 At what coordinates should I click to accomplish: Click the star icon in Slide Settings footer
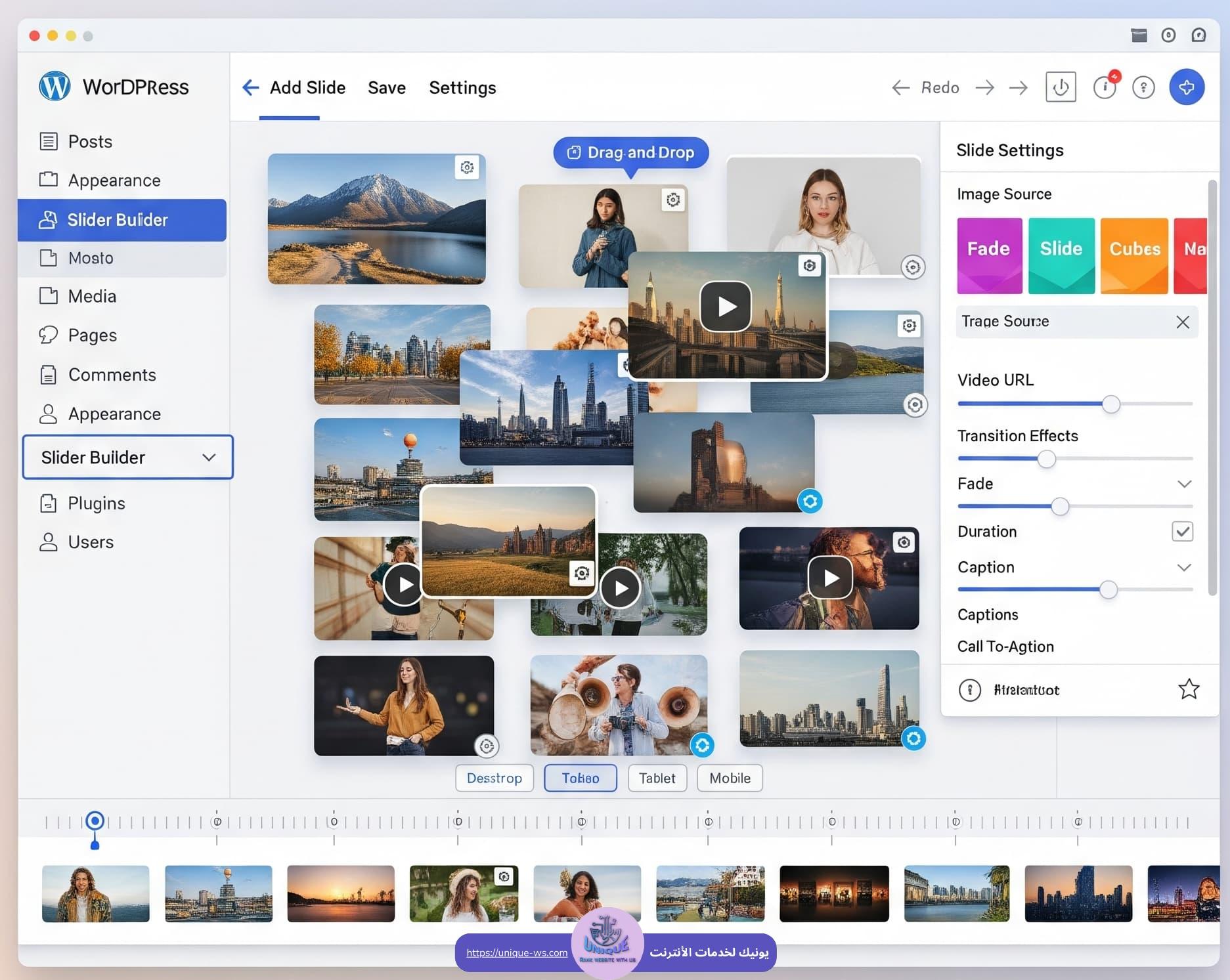click(x=1188, y=689)
